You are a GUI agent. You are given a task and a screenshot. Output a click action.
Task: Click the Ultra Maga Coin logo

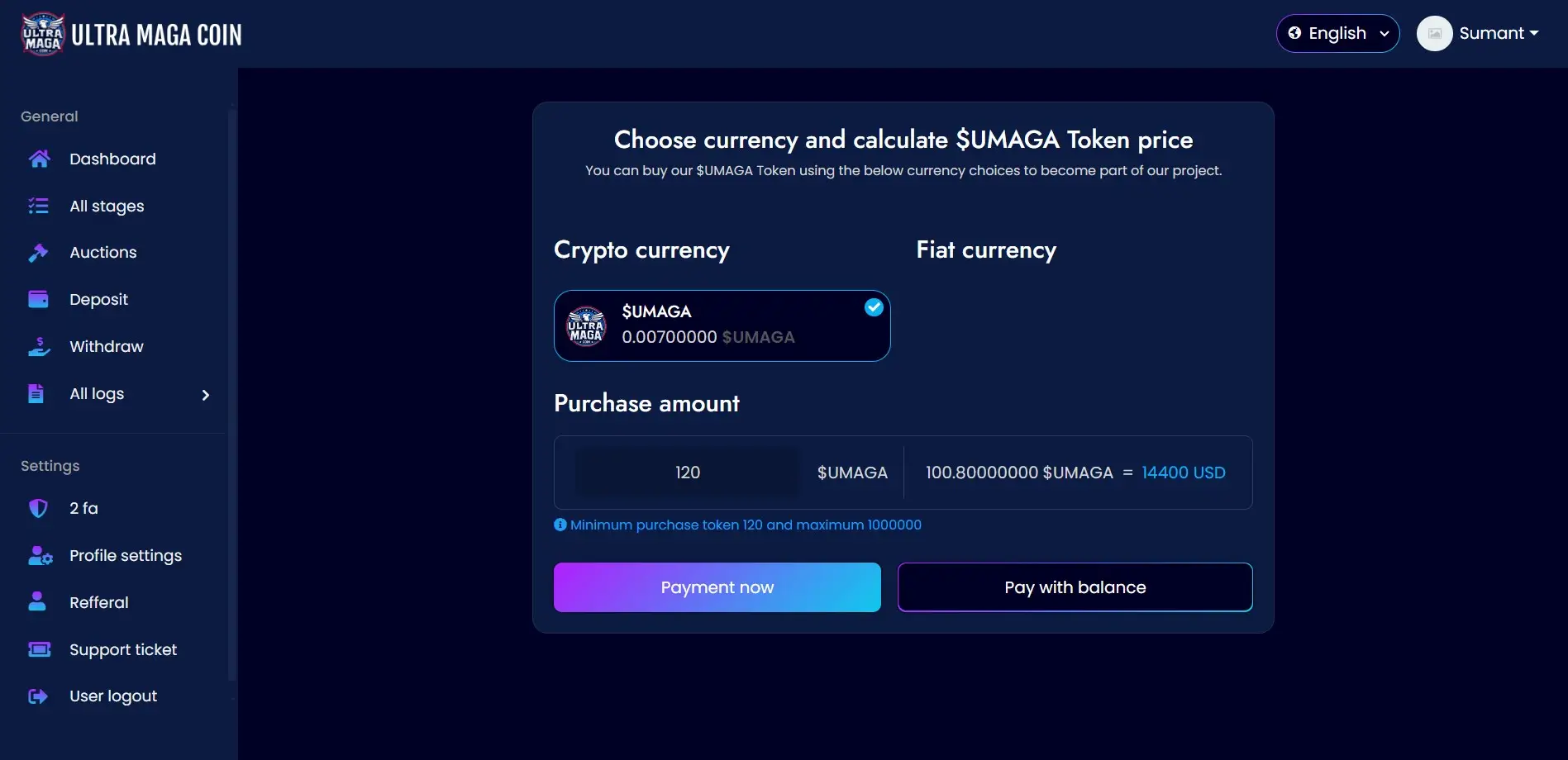131,34
